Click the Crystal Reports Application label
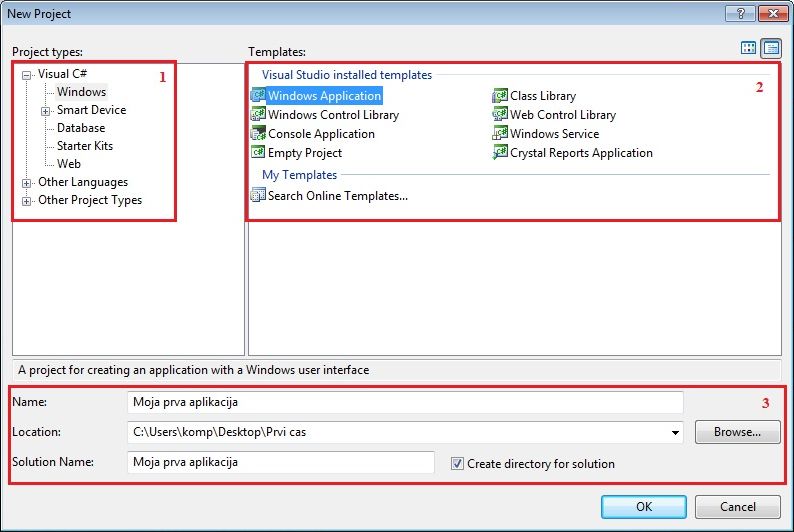The width and height of the screenshot is (794, 532). pyautogui.click(x=581, y=153)
